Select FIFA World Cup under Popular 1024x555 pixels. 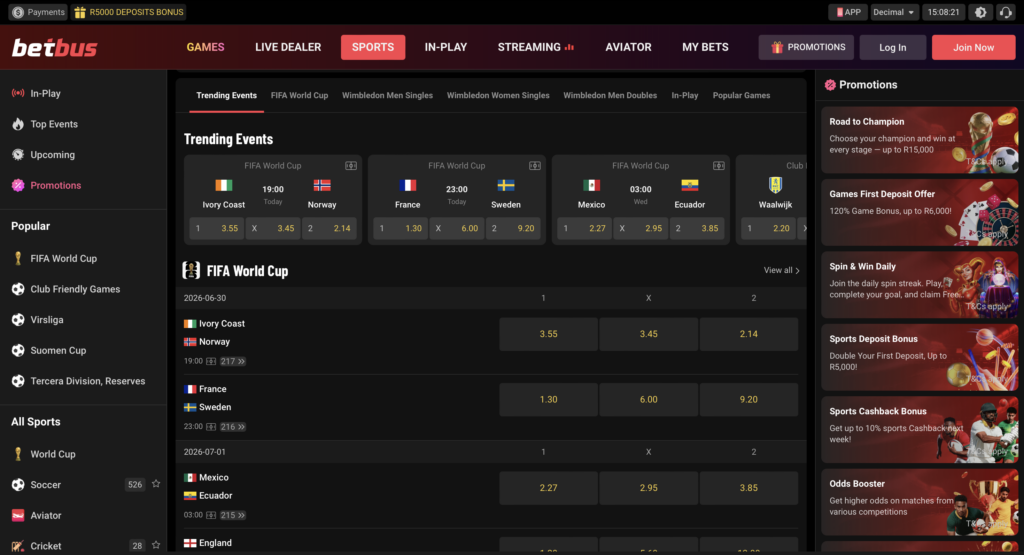point(83,259)
